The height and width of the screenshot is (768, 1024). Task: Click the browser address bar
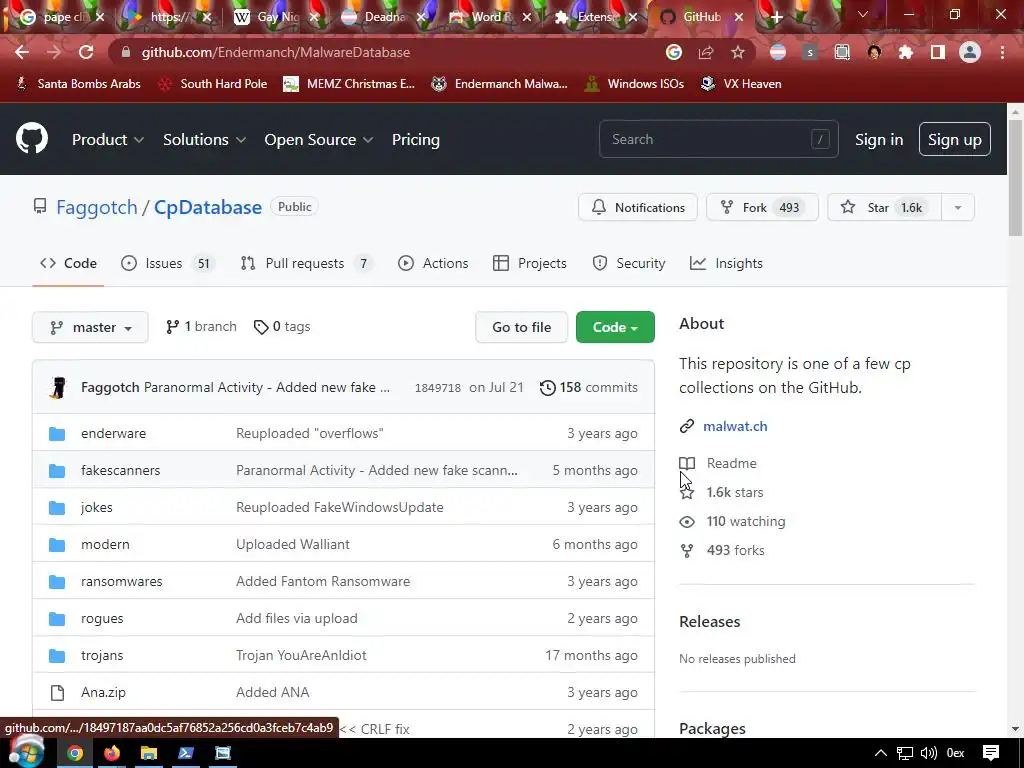click(392, 52)
